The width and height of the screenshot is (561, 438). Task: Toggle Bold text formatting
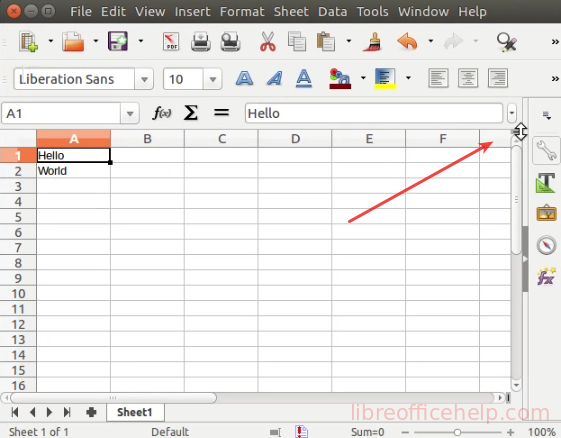point(244,78)
